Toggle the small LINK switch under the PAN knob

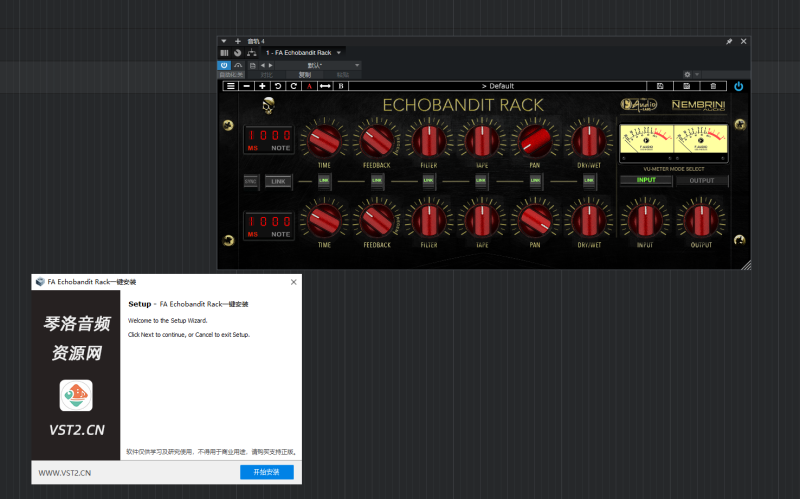coord(535,181)
